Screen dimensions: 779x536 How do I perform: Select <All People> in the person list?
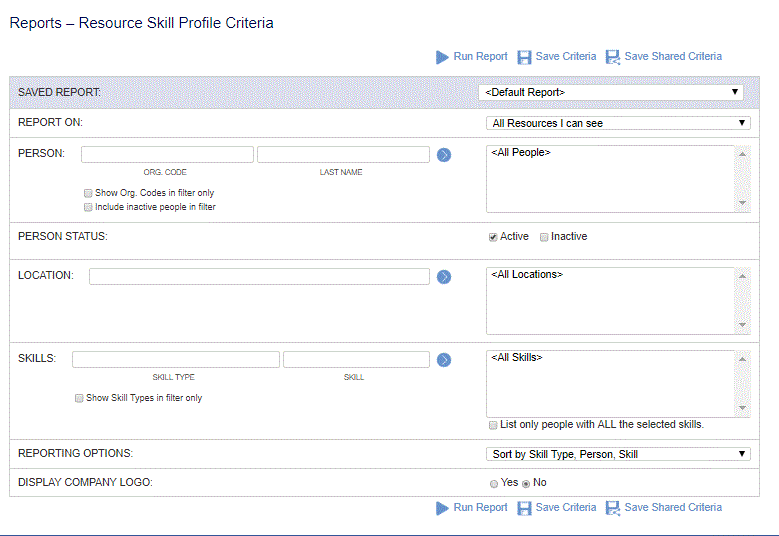(x=521, y=153)
